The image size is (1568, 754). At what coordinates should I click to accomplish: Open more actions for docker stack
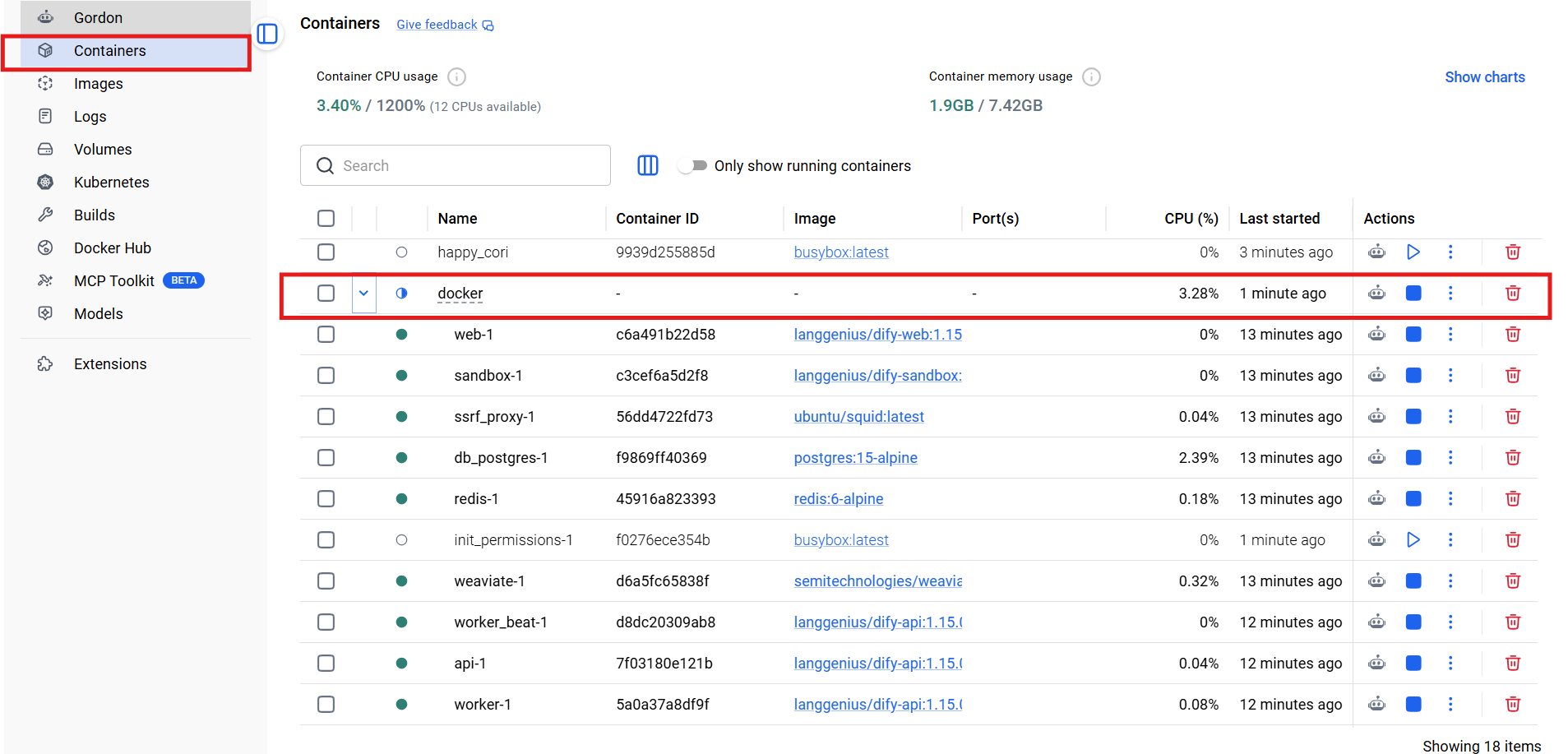[1450, 293]
